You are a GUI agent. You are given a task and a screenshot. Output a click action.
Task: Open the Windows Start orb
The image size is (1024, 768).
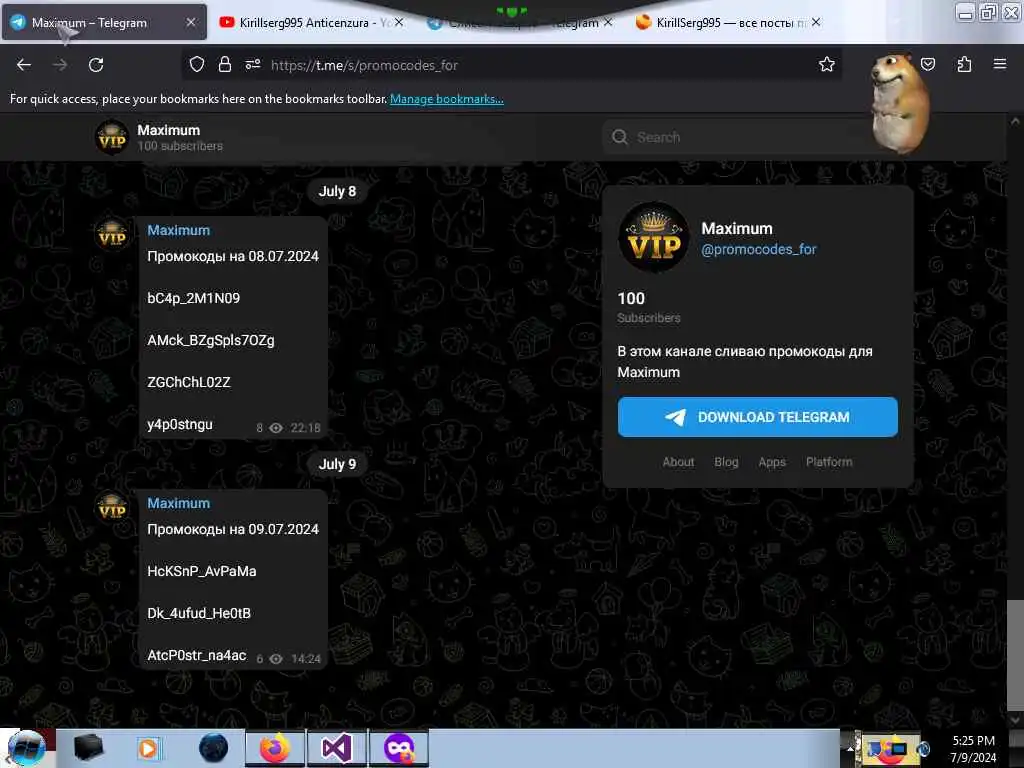point(25,748)
